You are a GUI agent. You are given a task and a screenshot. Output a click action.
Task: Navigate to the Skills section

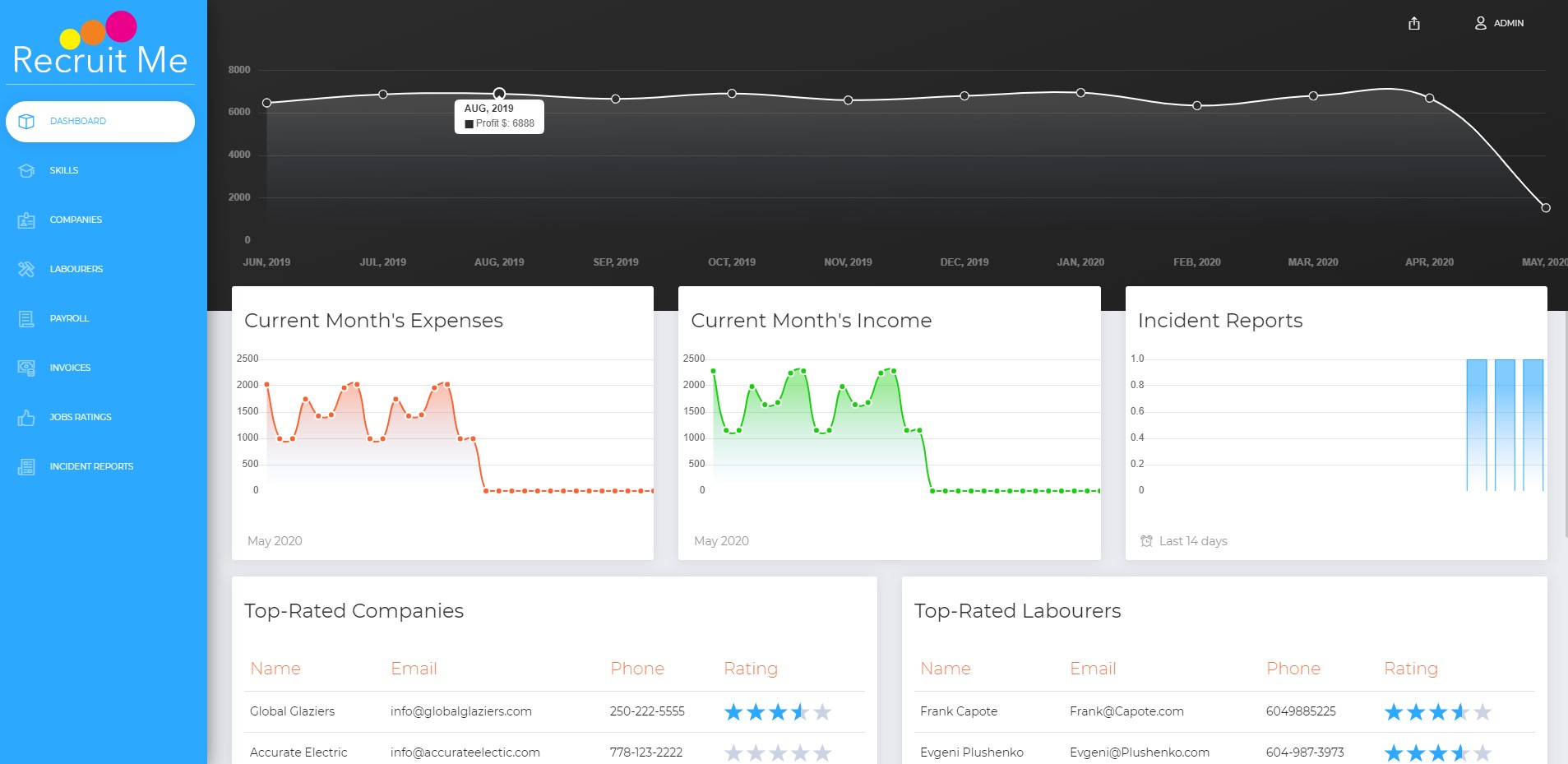64,170
